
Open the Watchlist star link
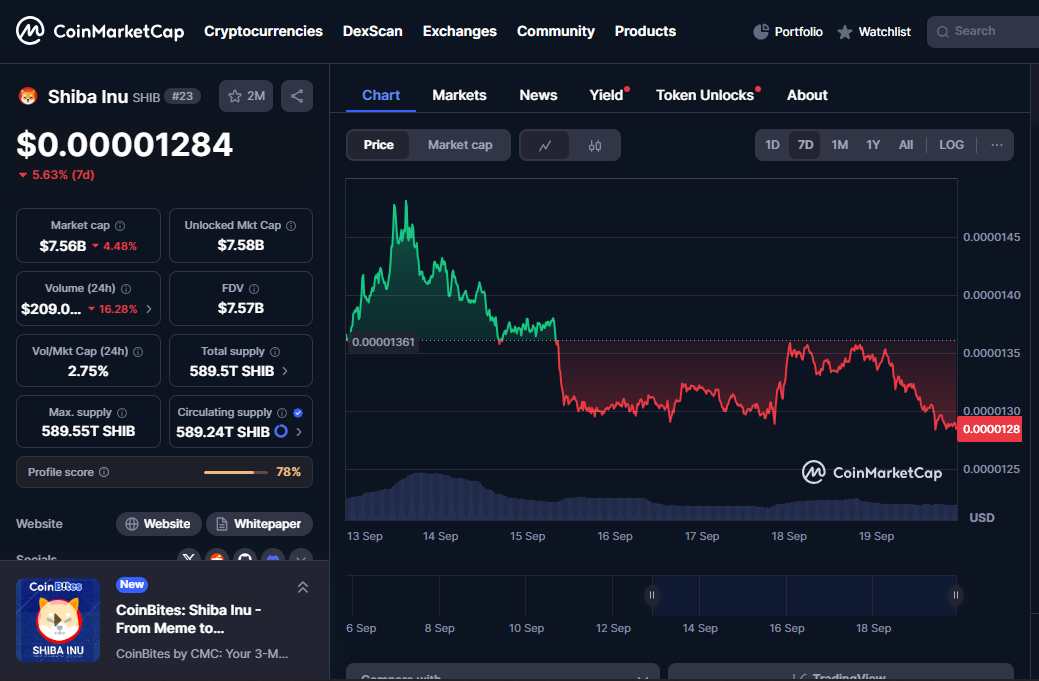[874, 32]
